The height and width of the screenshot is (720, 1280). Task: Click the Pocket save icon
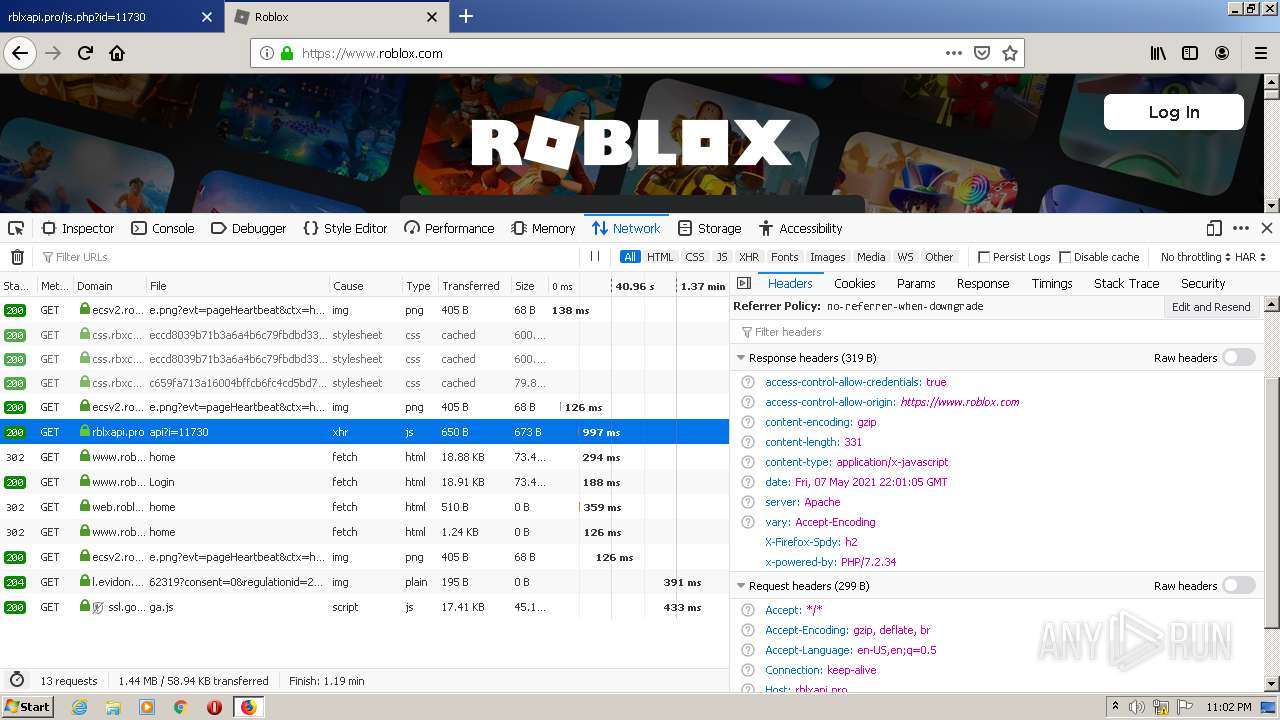point(982,53)
